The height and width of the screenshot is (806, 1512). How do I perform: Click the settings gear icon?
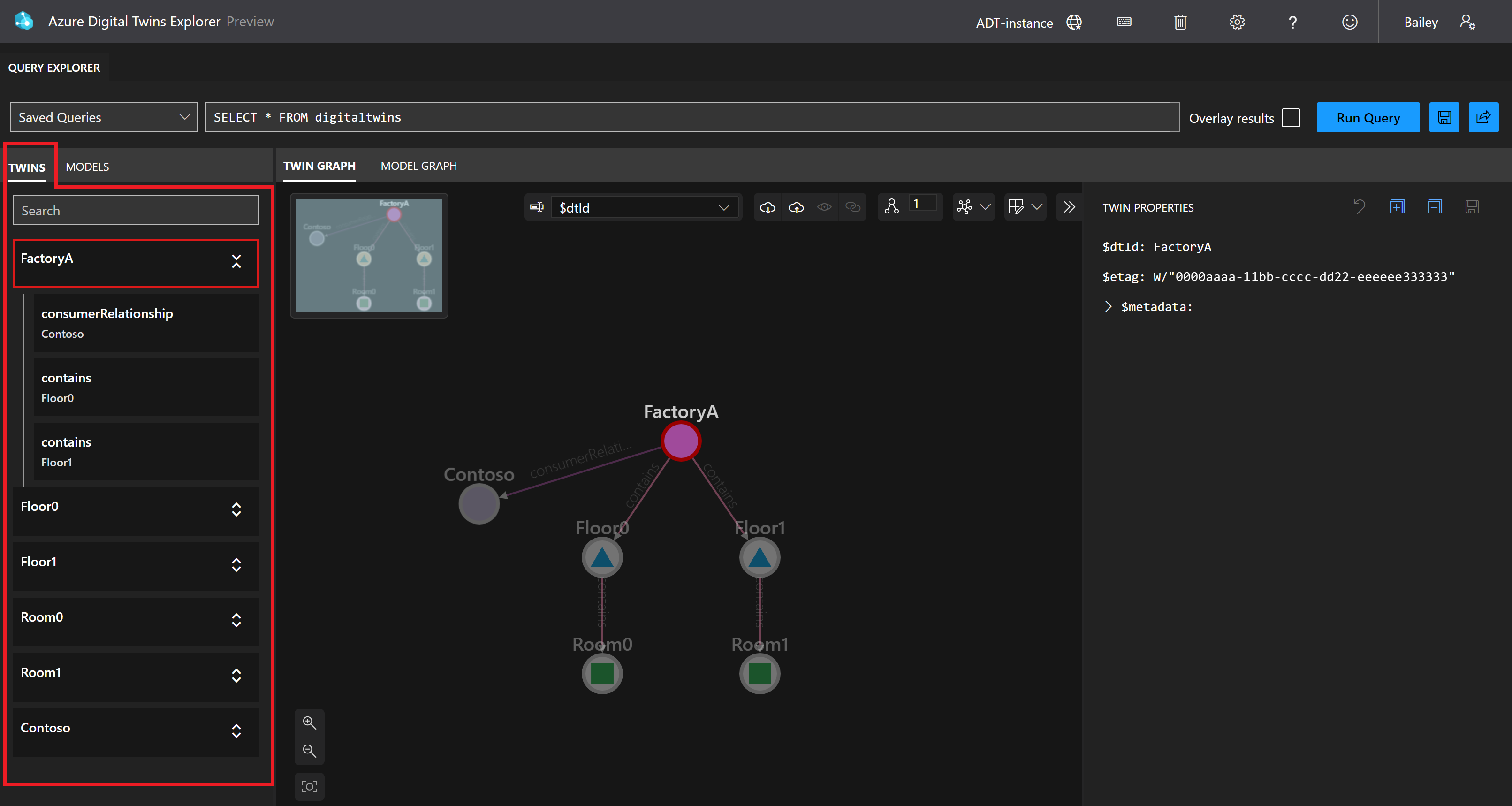pyautogui.click(x=1236, y=22)
